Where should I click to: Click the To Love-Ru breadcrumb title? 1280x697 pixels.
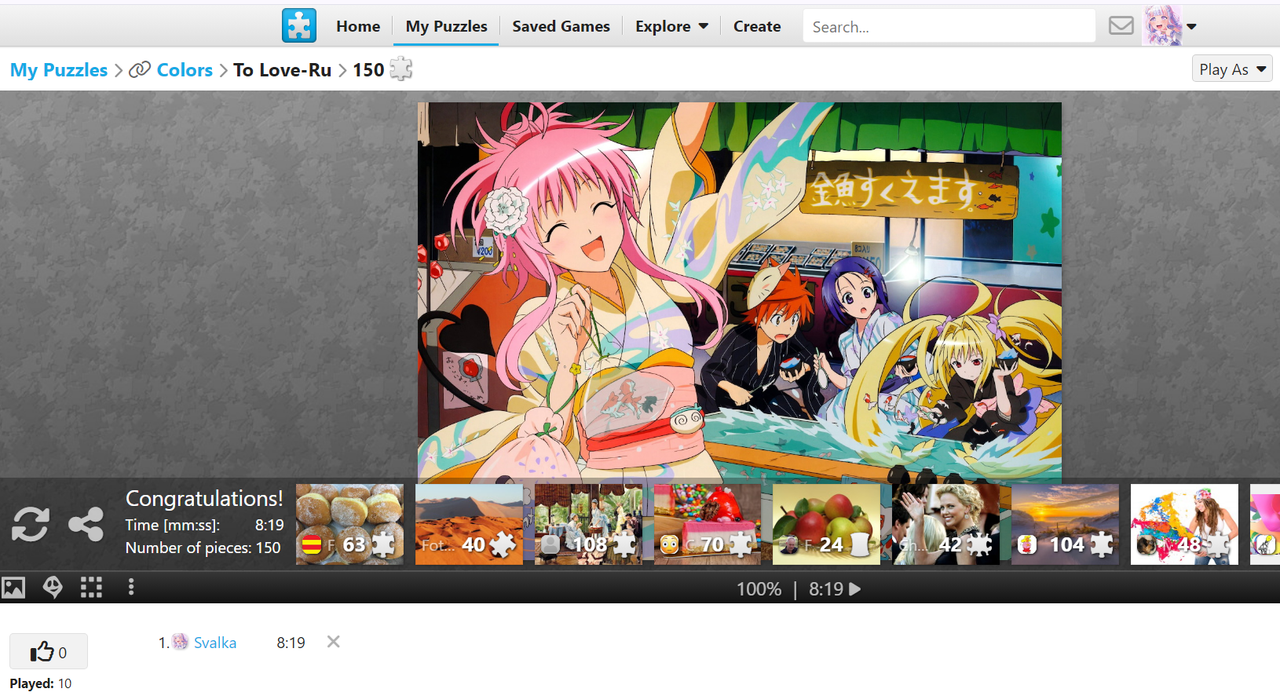tap(282, 70)
